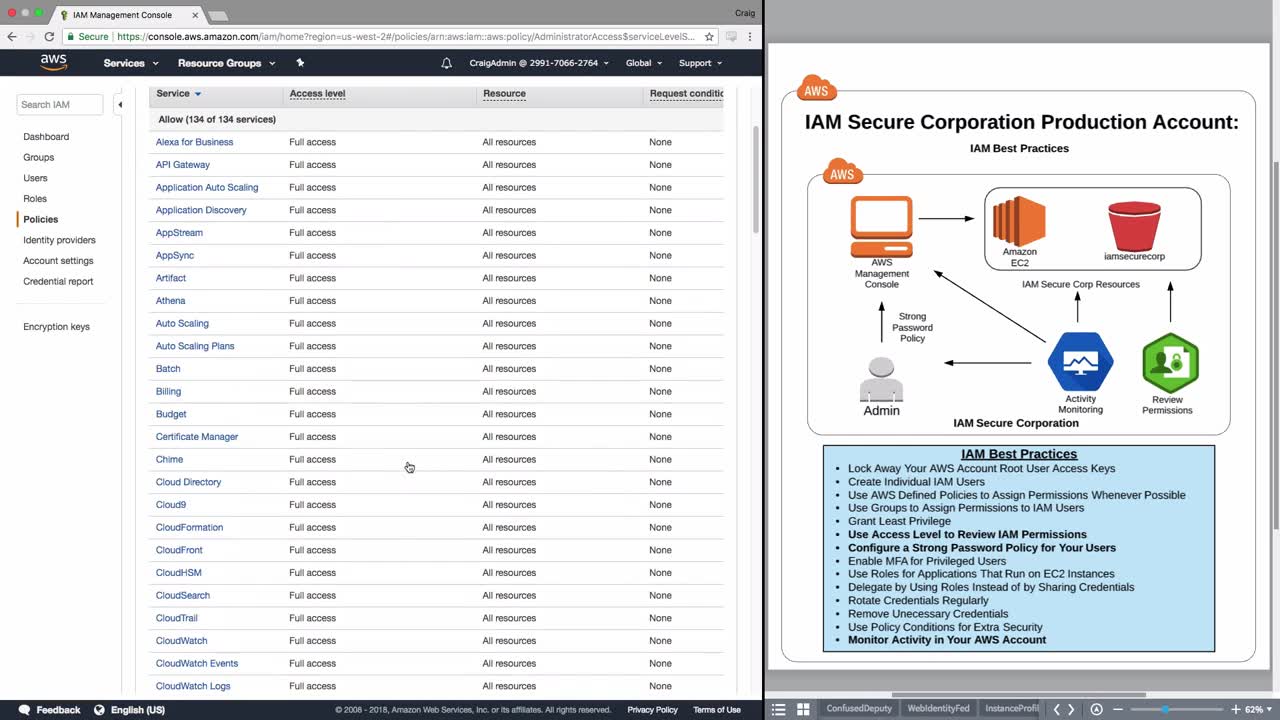The image size is (1280, 720).
Task: Go back using the browser back arrow
Action: [12, 36]
